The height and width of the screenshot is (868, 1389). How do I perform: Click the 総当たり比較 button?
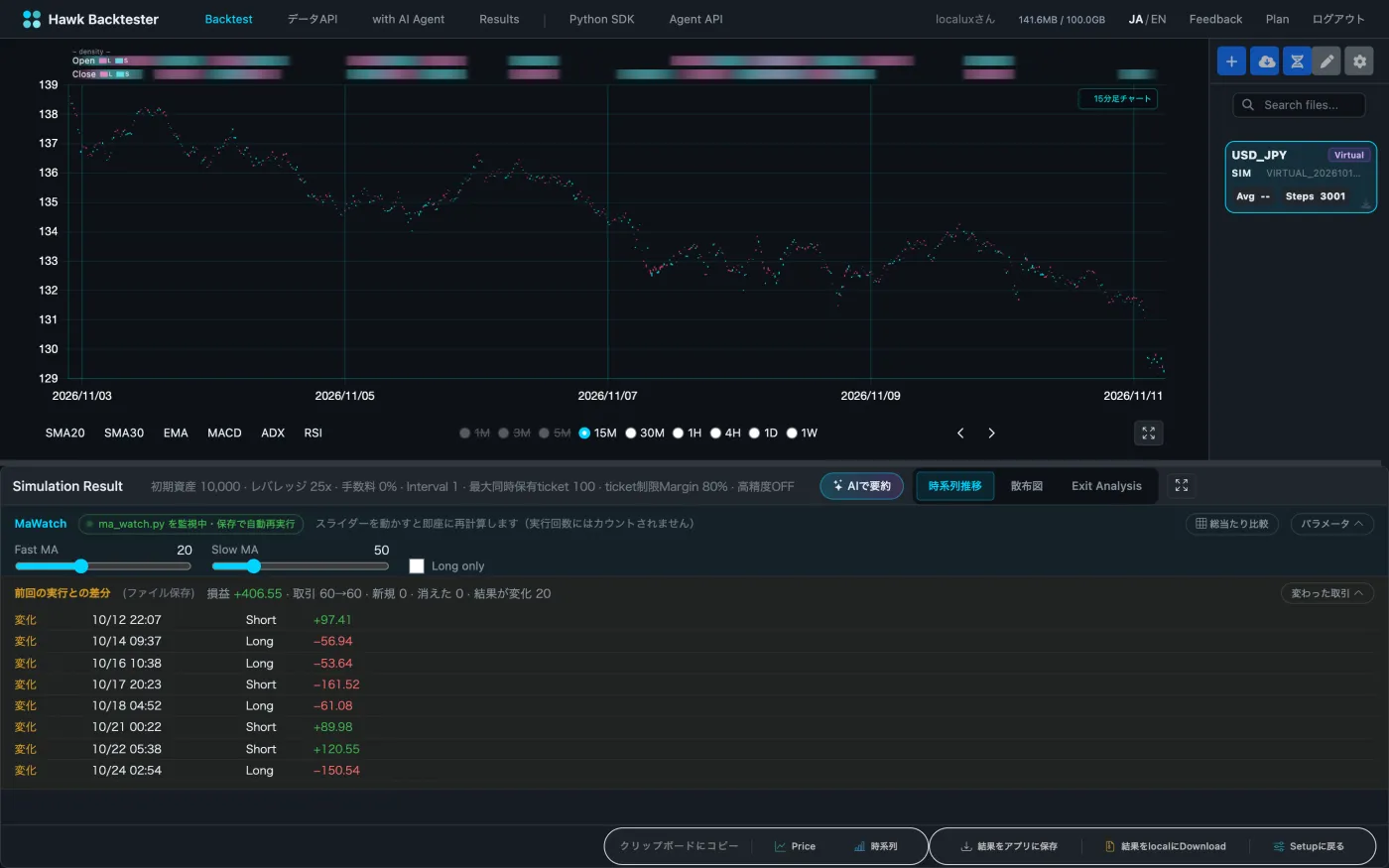coord(1231,524)
